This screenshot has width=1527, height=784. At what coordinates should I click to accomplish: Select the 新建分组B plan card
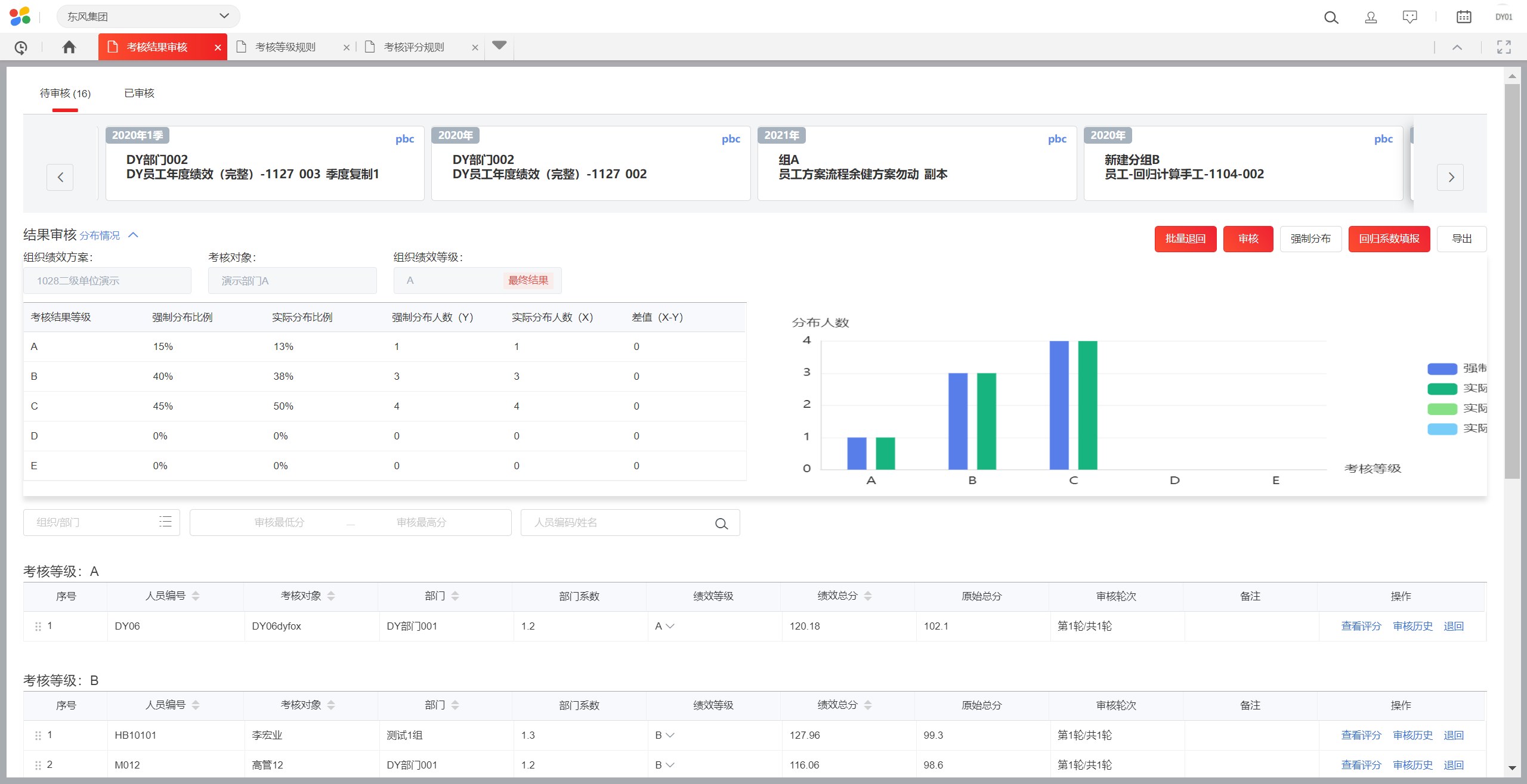pos(1243,163)
